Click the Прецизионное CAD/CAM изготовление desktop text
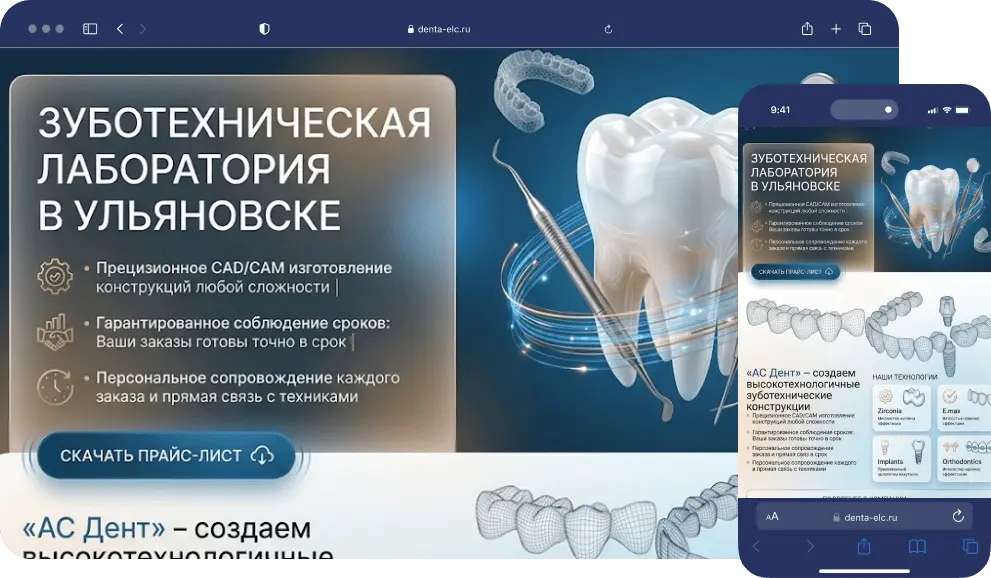 click(244, 277)
